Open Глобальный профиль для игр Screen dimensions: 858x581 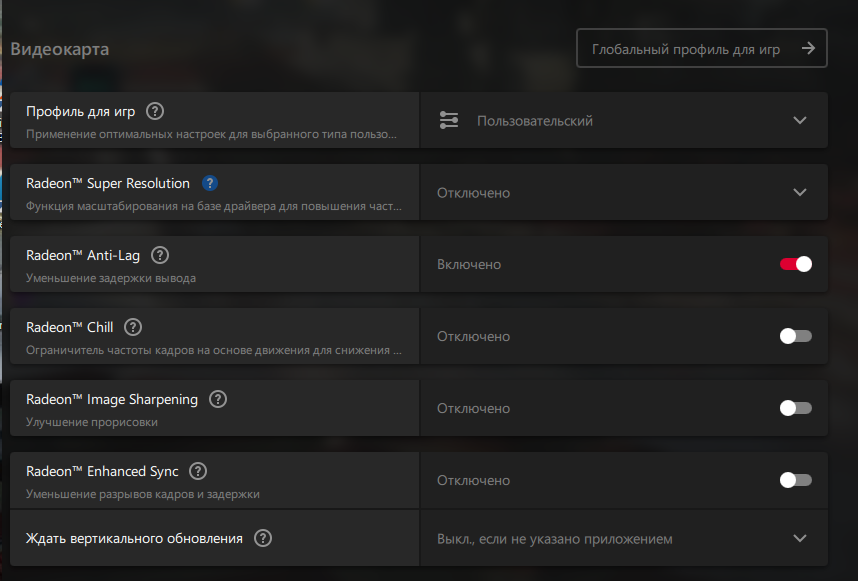pos(702,48)
